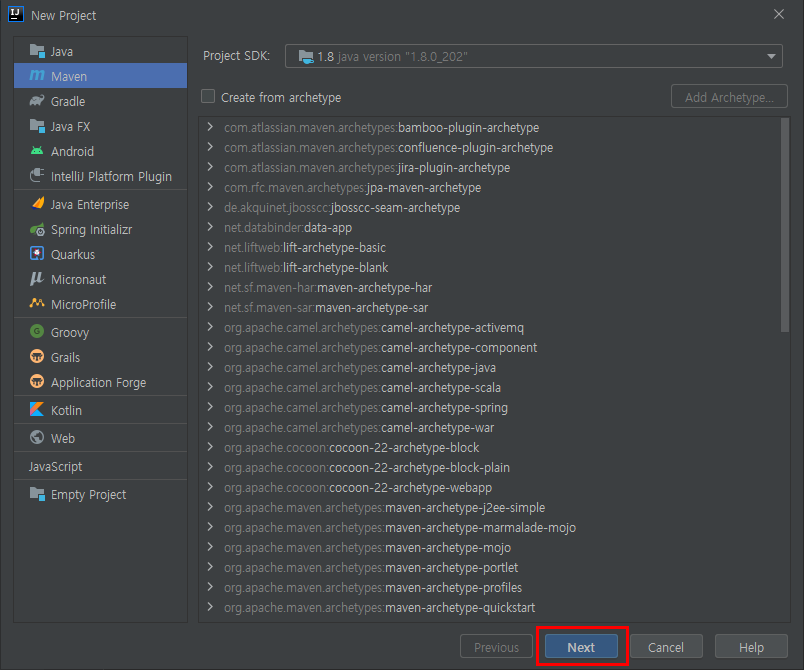
Task: Click the JDK folder icon in SDK field
Action: click(x=306, y=56)
